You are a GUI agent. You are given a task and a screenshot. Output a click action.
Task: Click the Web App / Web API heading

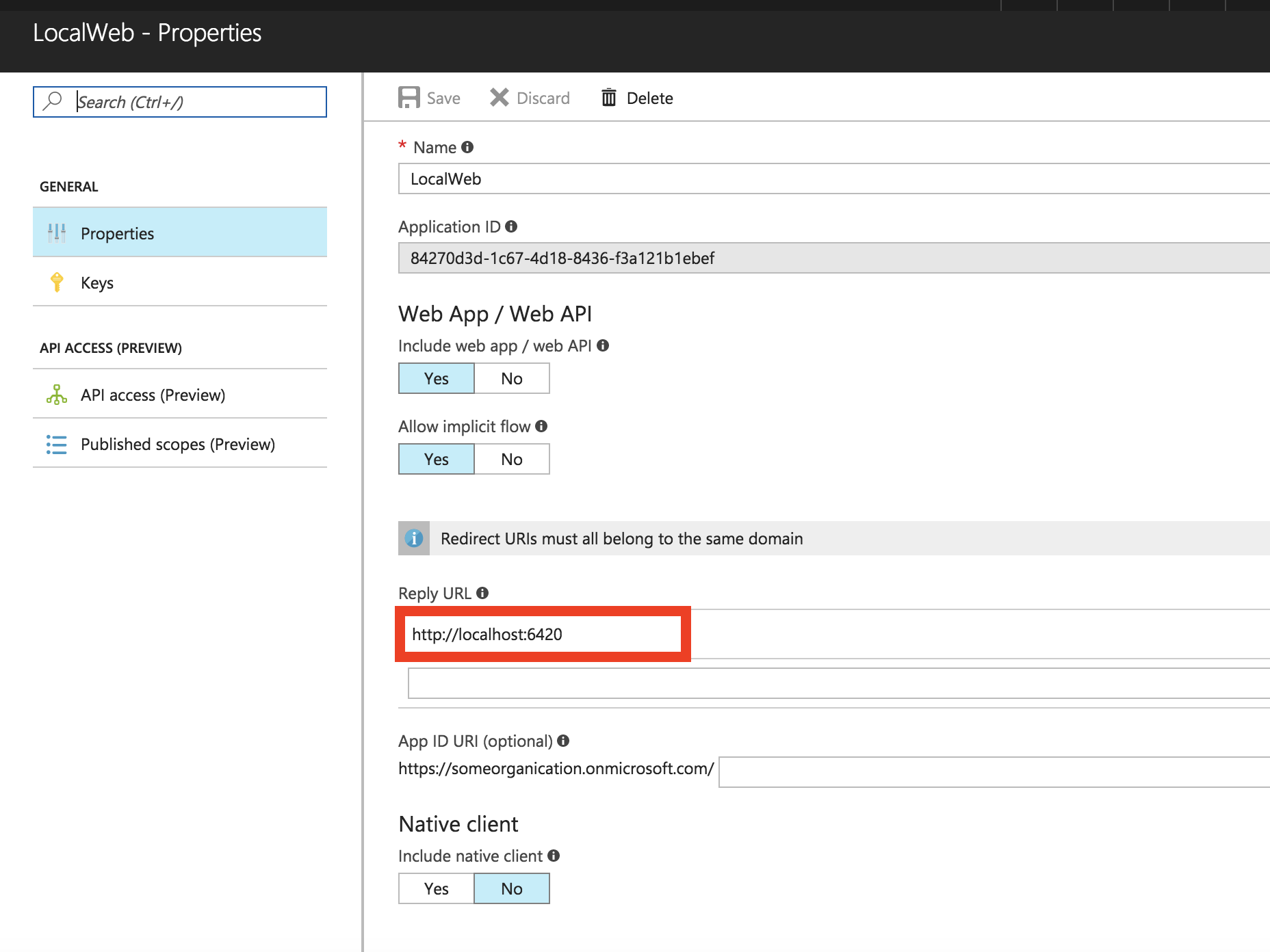(x=495, y=314)
